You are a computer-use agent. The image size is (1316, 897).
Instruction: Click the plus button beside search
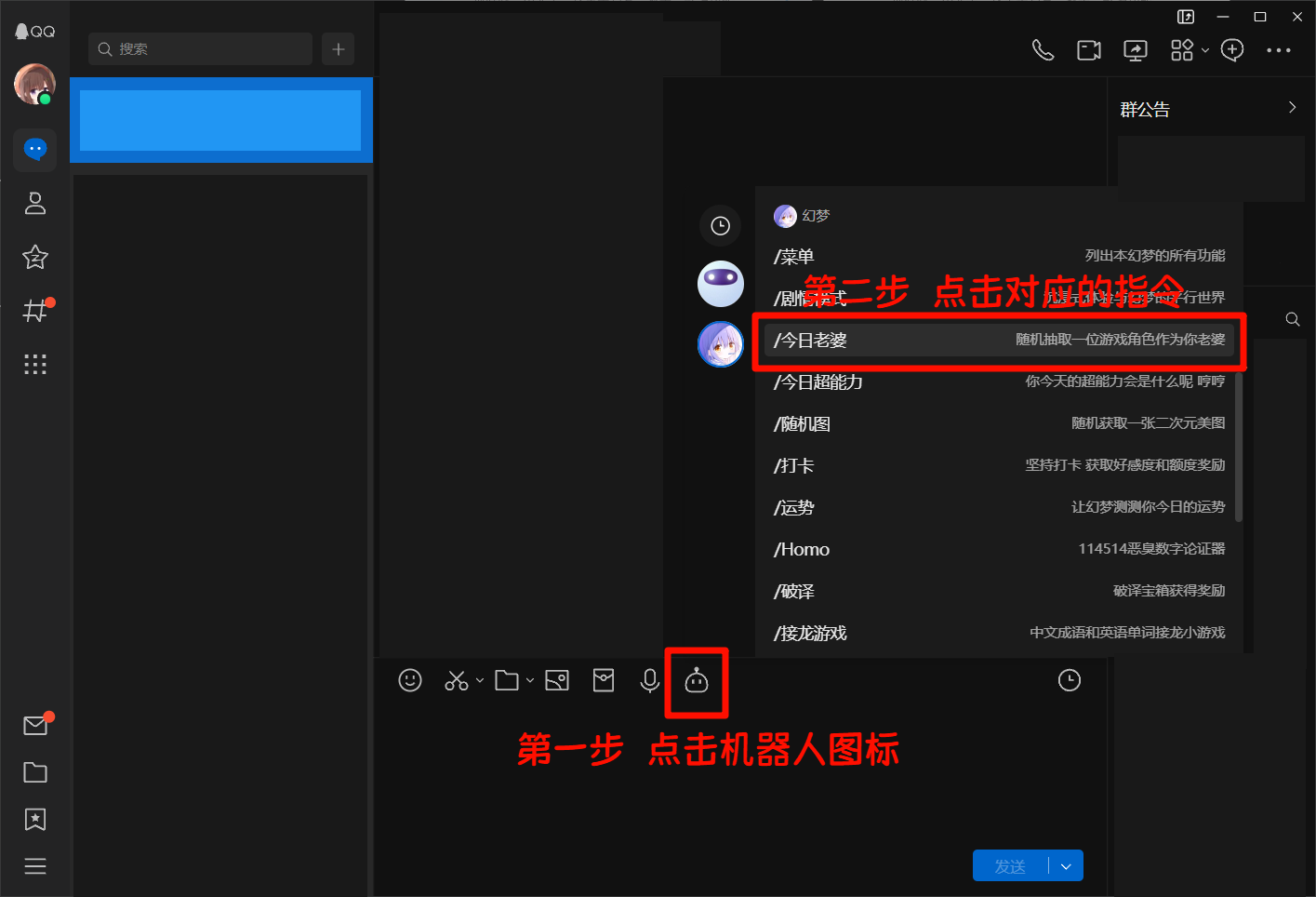click(x=338, y=48)
